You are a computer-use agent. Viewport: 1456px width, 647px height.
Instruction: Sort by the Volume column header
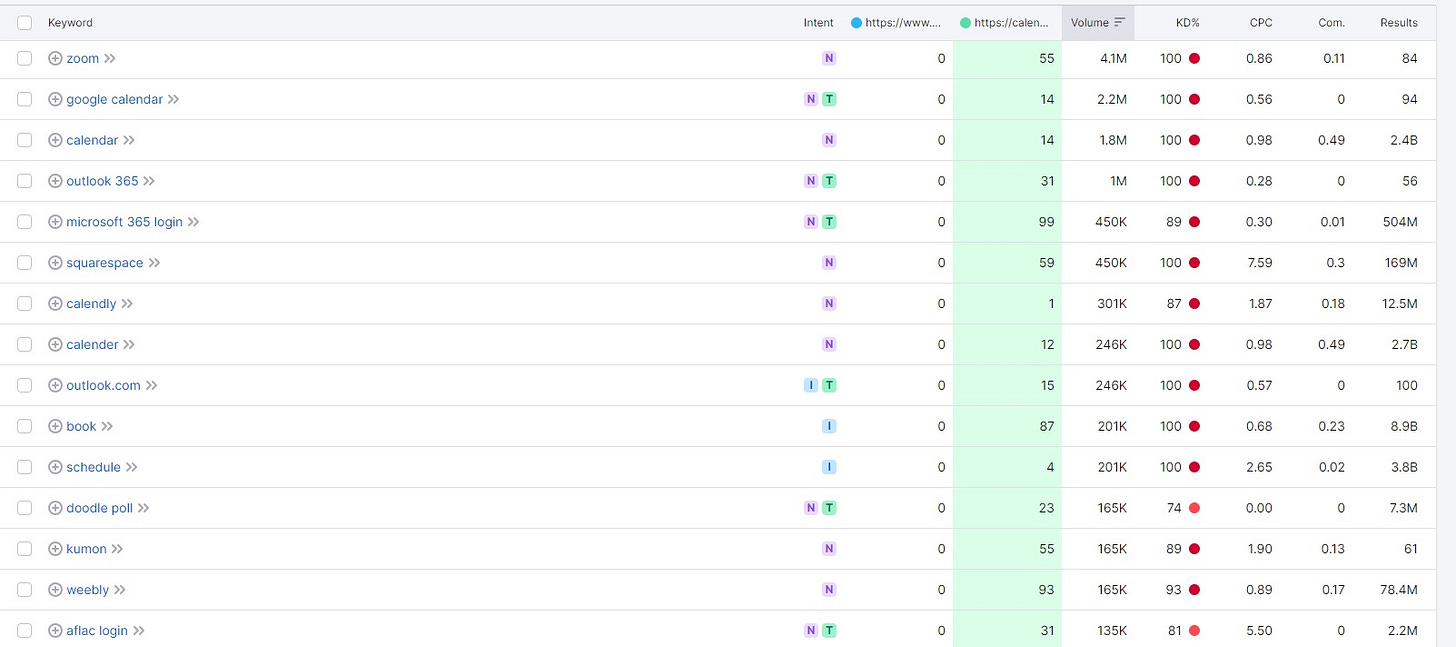coord(1098,23)
